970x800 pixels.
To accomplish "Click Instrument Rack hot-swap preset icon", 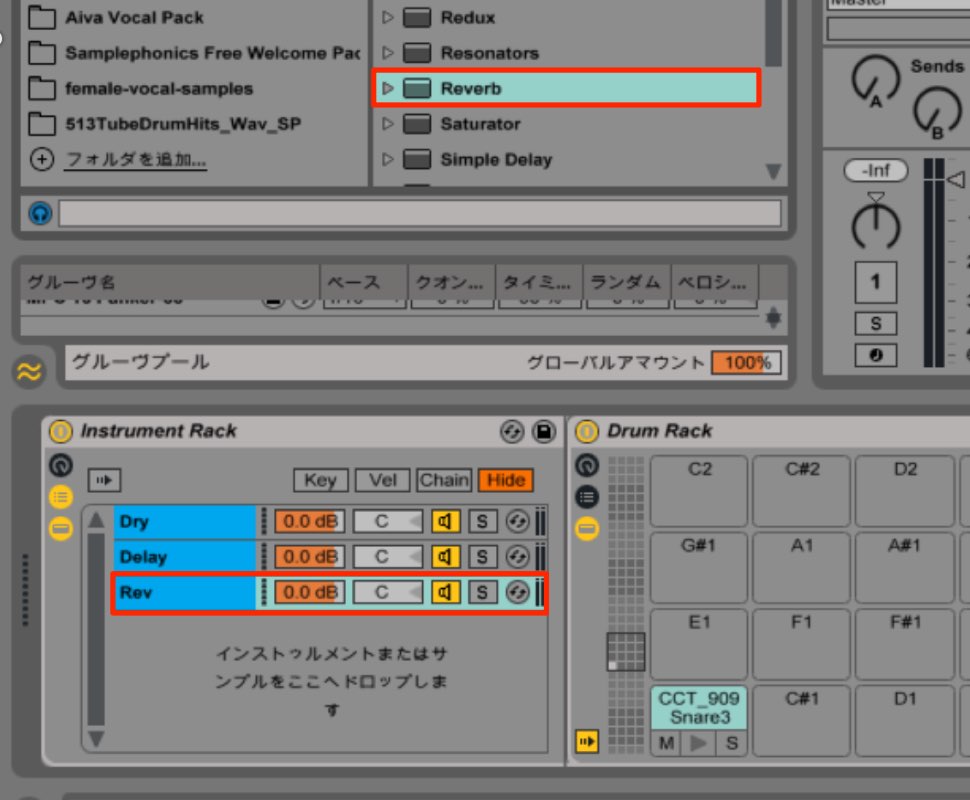I will click(x=512, y=431).
